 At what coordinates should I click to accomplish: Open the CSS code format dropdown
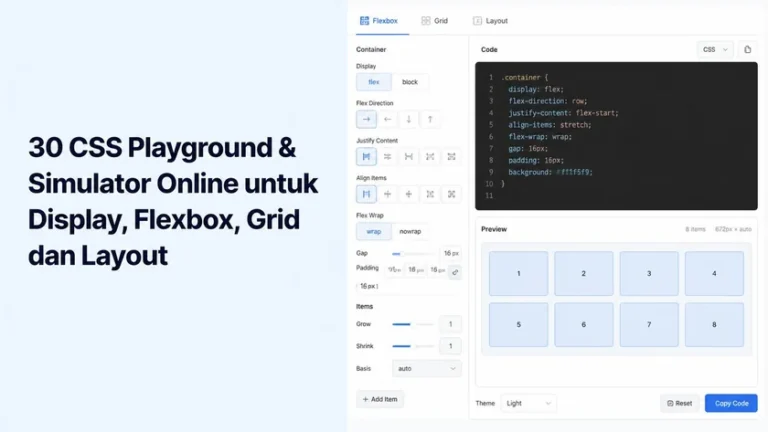click(715, 49)
